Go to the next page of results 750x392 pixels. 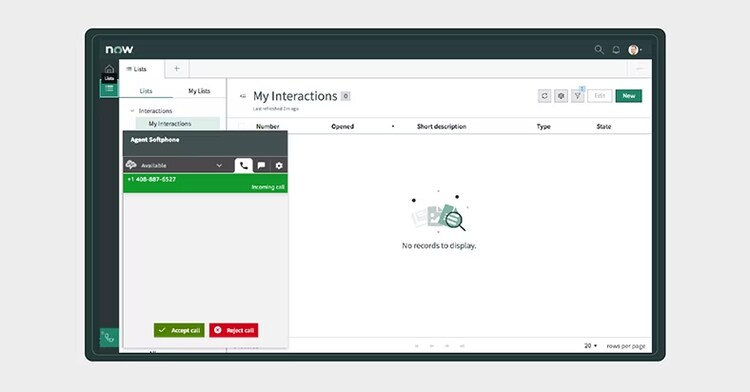[447, 346]
